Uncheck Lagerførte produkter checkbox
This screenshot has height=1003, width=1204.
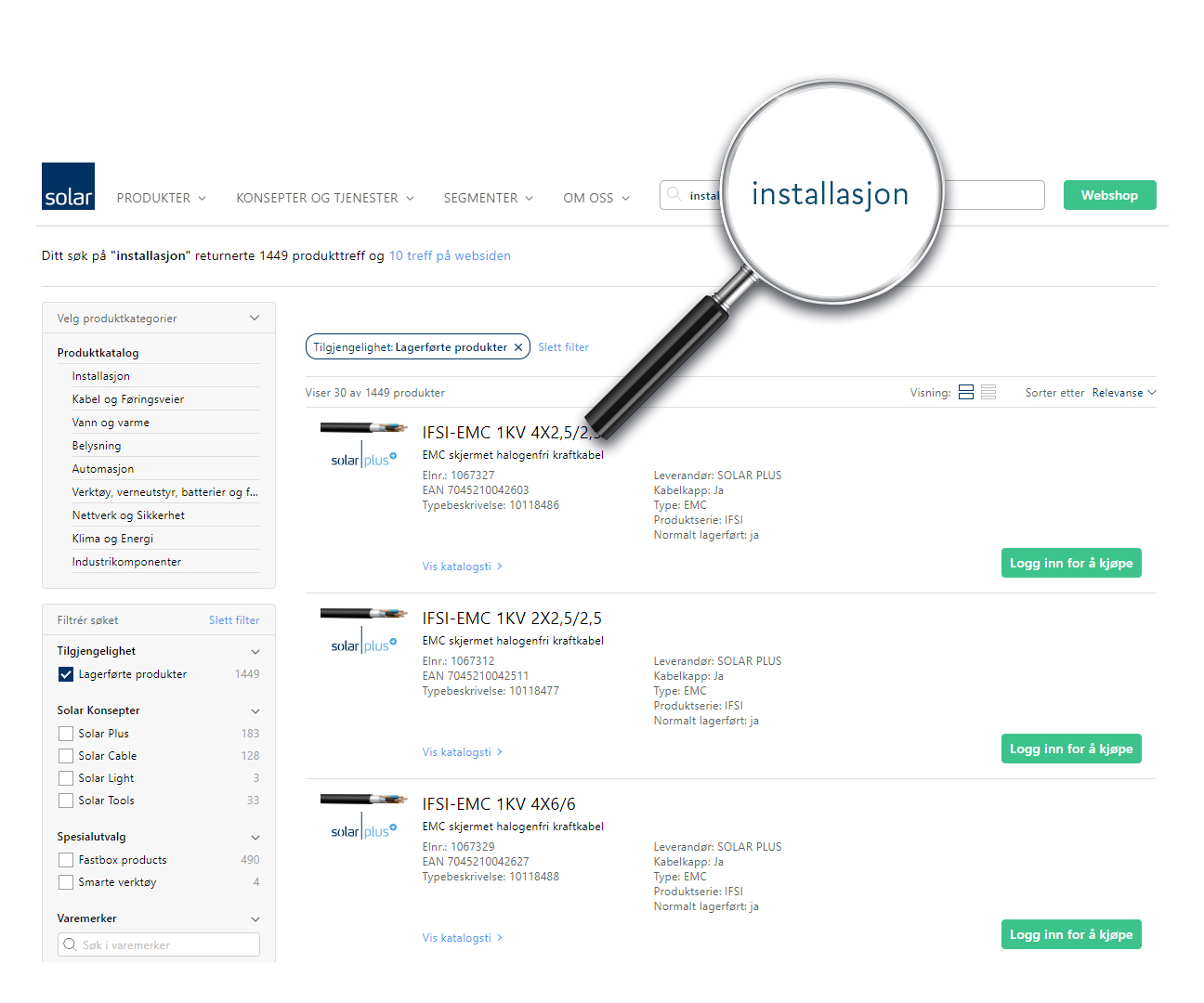66,674
